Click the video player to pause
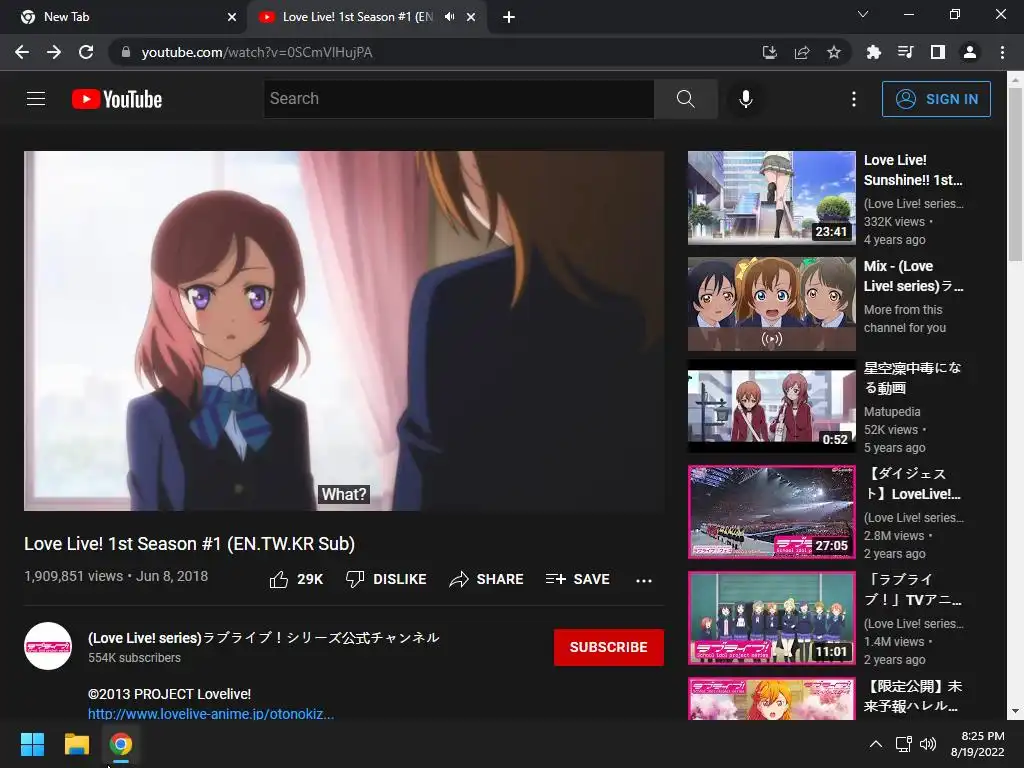 [344, 330]
